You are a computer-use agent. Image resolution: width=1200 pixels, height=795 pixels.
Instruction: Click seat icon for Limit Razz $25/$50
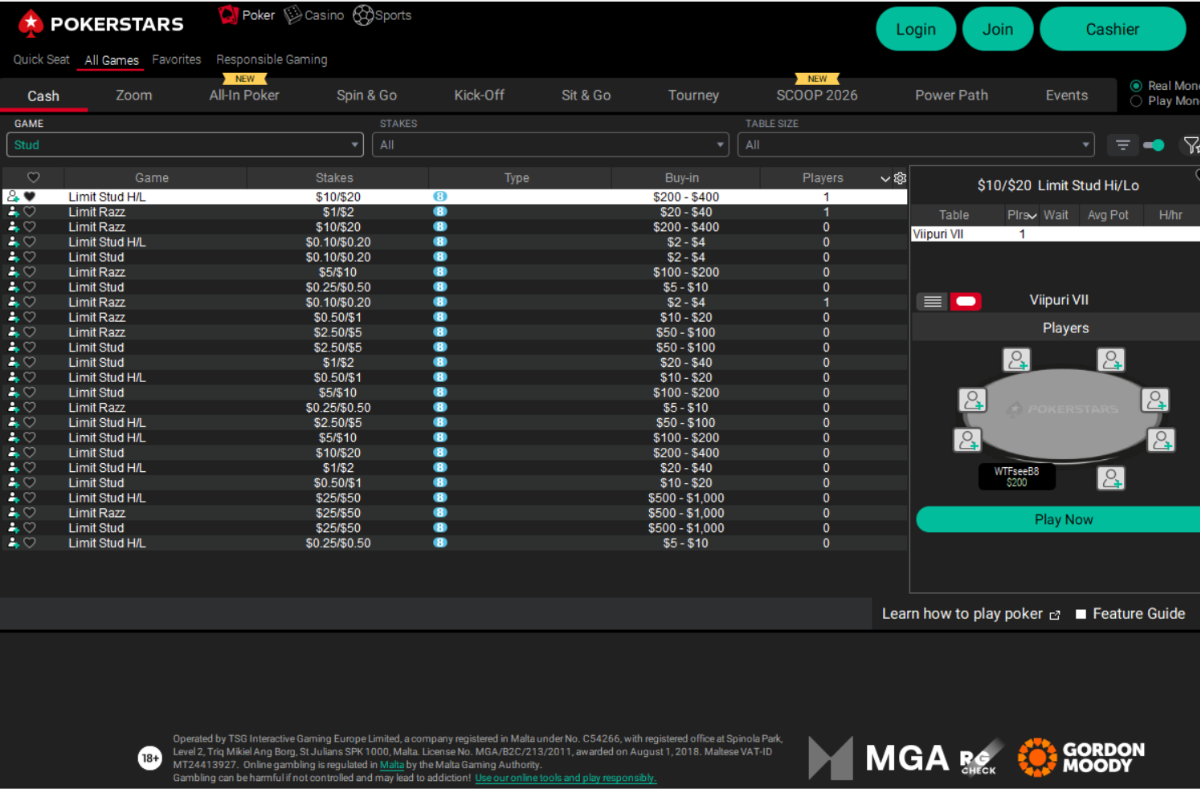[13, 512]
